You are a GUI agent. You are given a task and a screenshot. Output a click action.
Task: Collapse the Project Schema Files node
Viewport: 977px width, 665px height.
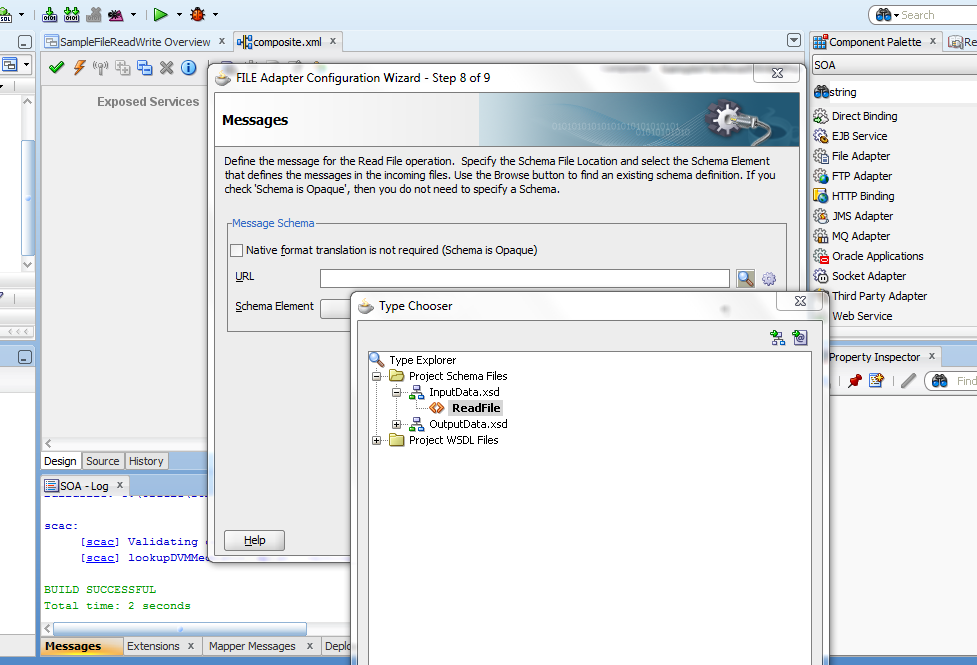coord(376,376)
